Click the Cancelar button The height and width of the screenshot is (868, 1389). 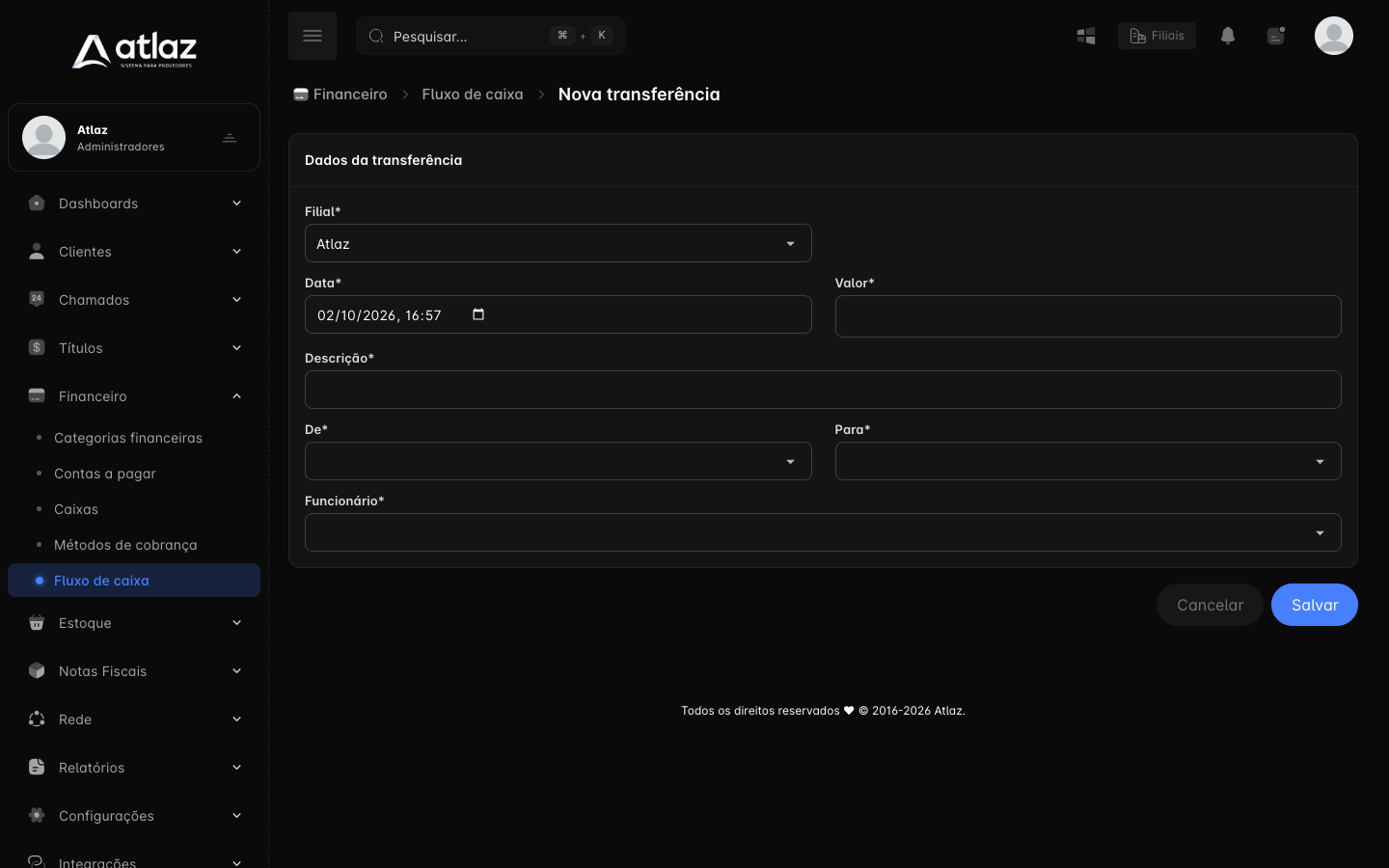pyautogui.click(x=1210, y=605)
